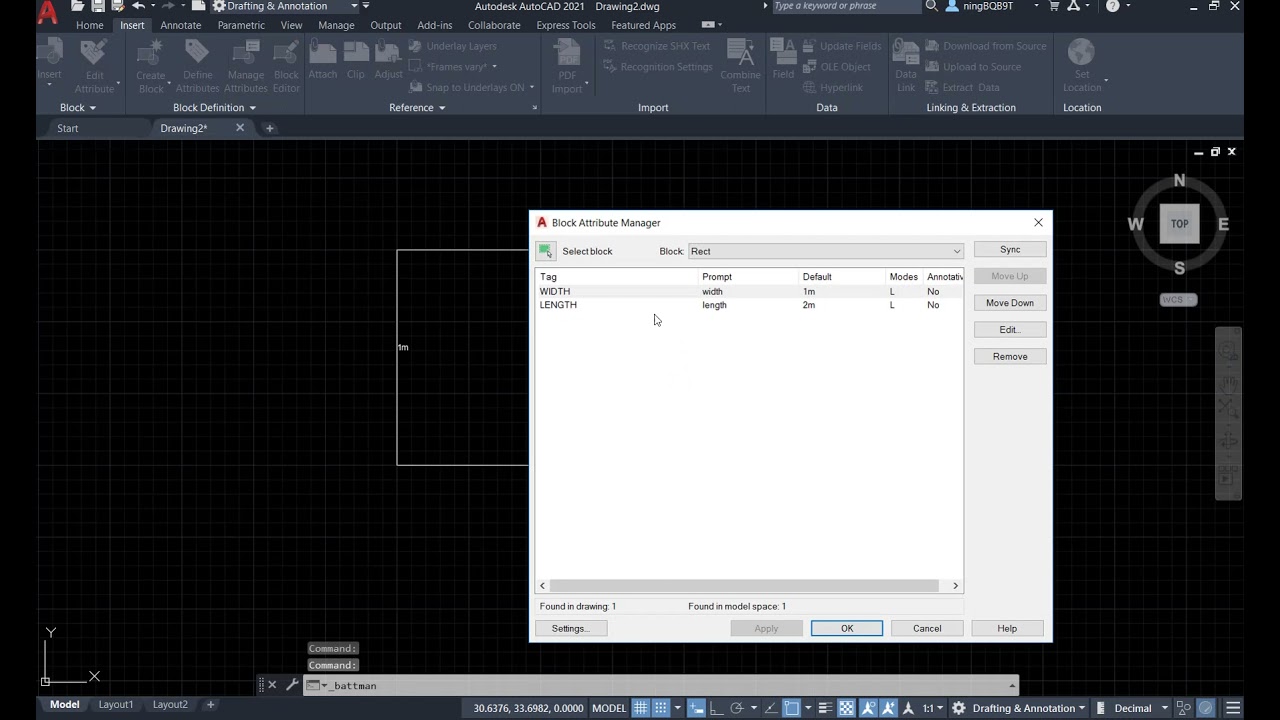This screenshot has width=1280, height=720.
Task: Click the Redo arrow in quick access toolbar
Action: 169,6
